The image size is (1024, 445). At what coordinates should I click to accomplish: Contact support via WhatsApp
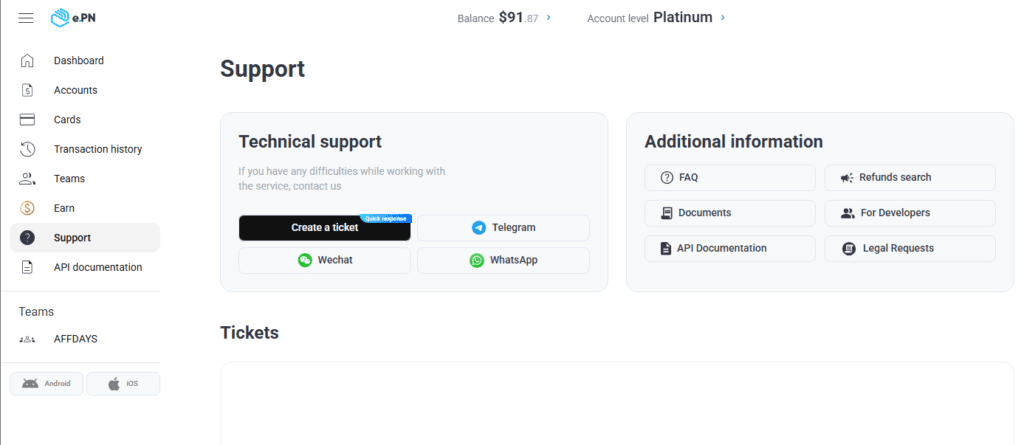click(x=503, y=261)
